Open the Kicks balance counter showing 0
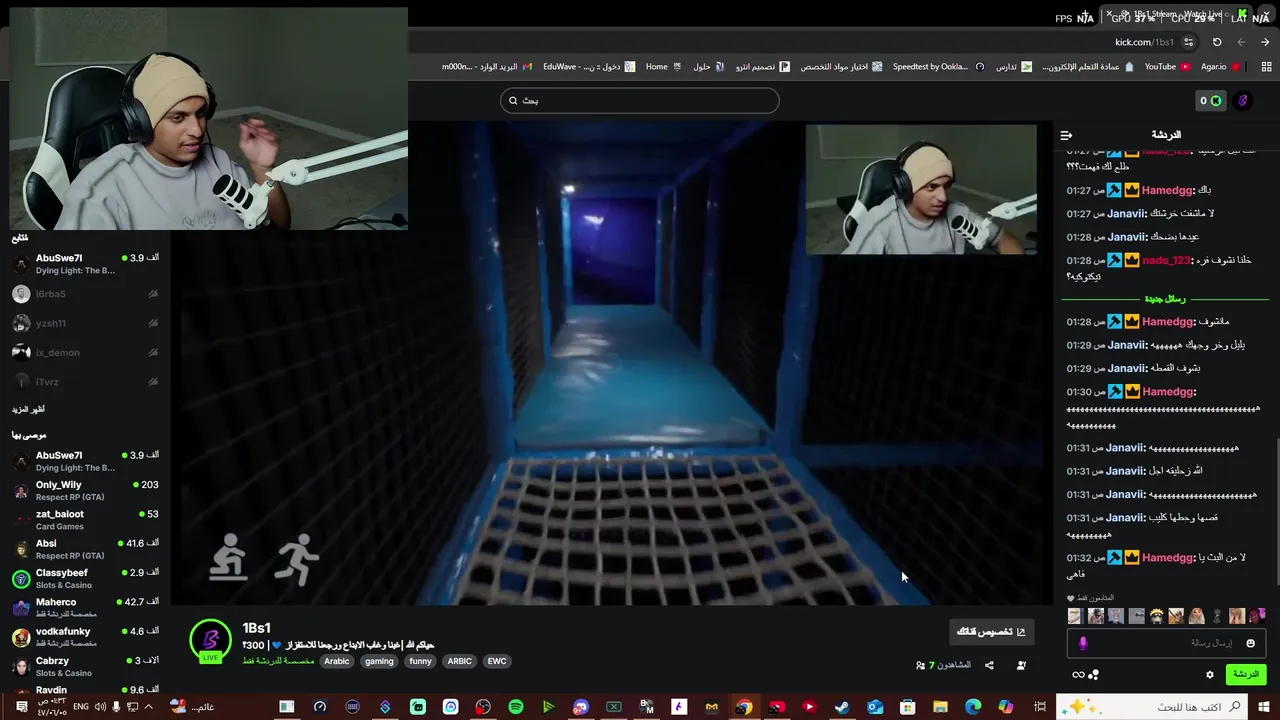1280x720 pixels. click(x=1210, y=100)
